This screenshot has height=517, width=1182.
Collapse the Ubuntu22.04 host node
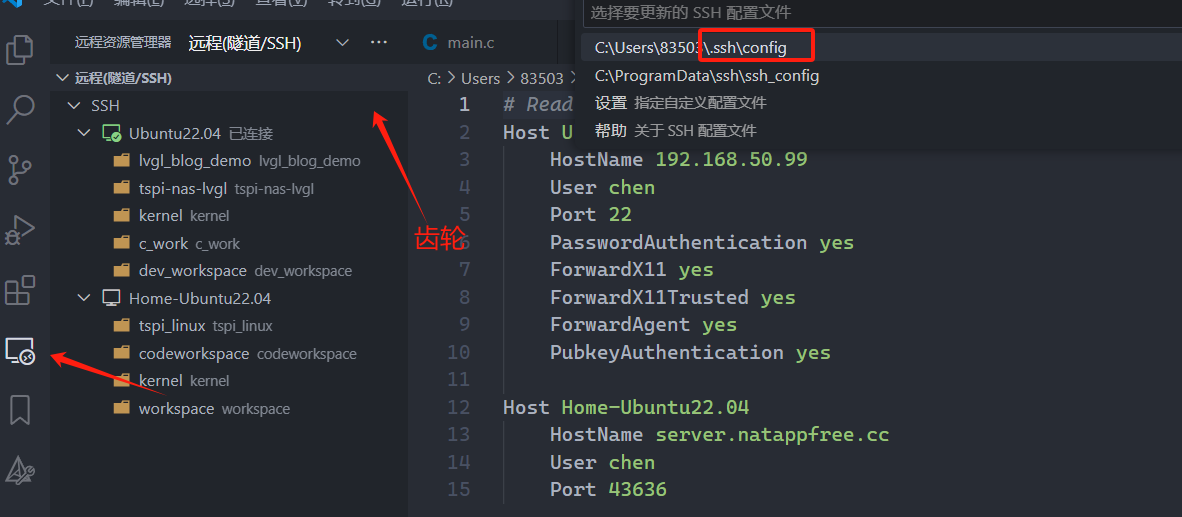point(84,134)
